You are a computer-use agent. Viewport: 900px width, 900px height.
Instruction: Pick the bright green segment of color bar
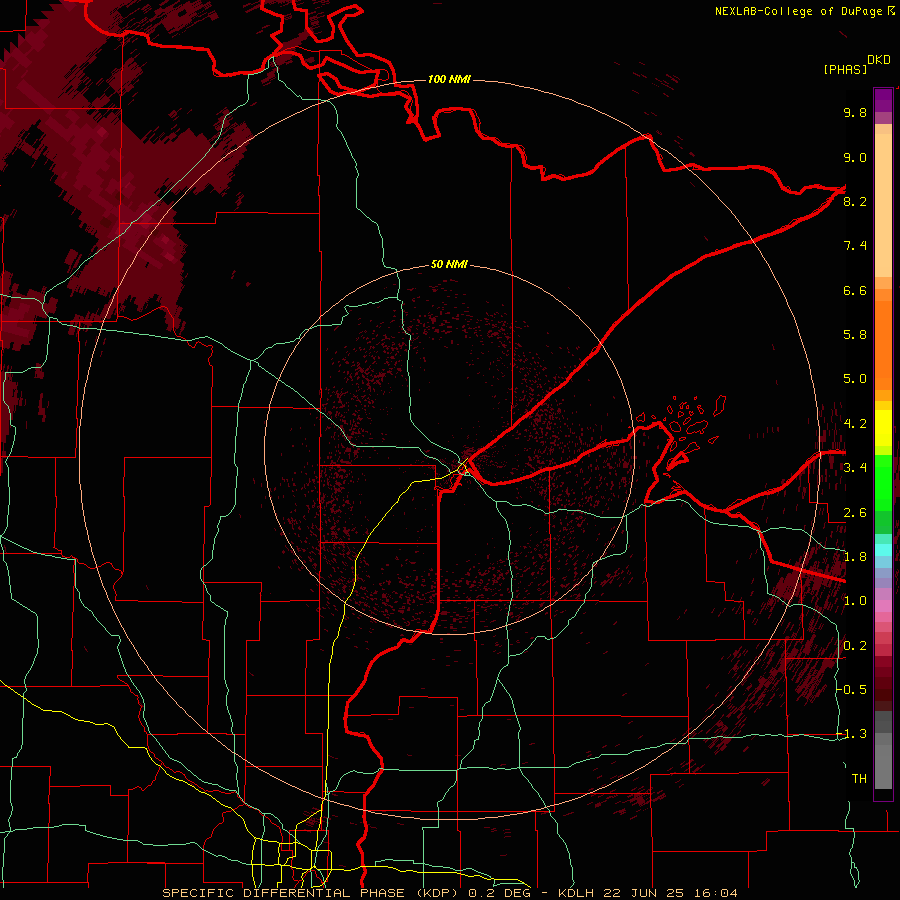[883, 482]
